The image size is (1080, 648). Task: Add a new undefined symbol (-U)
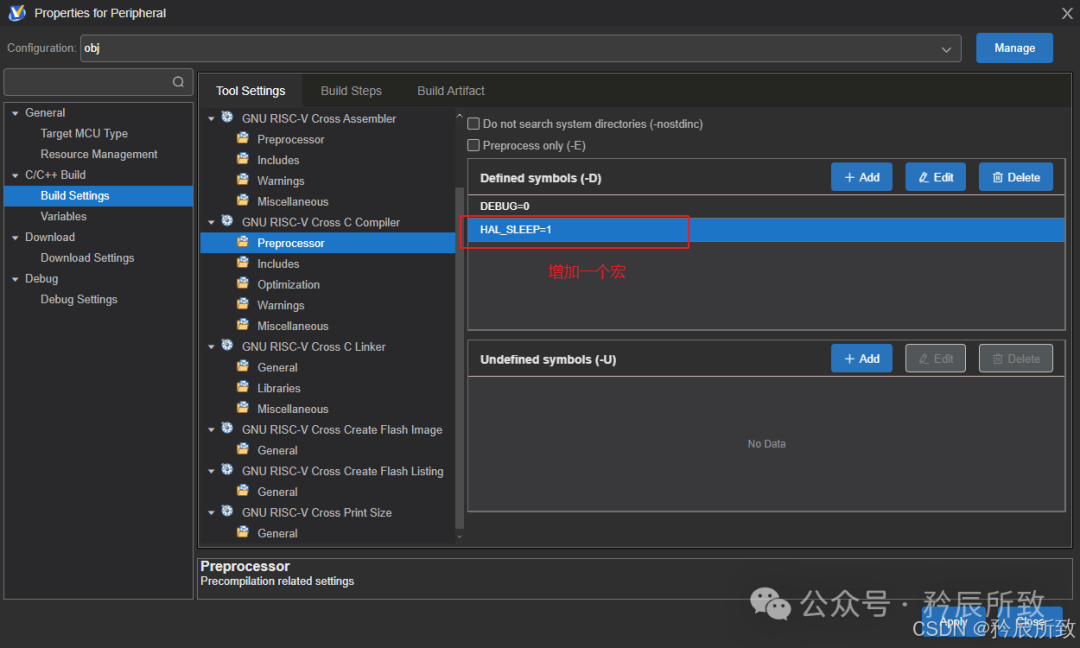862,359
